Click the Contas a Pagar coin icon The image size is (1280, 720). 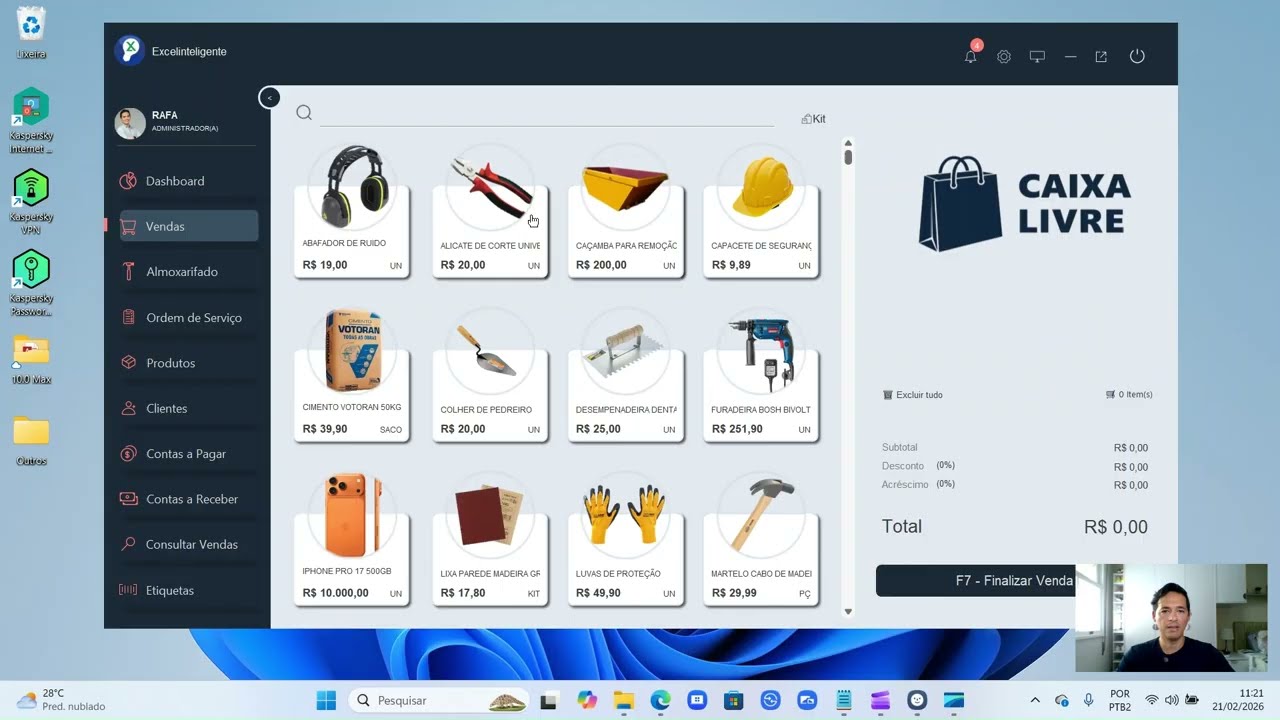128,454
